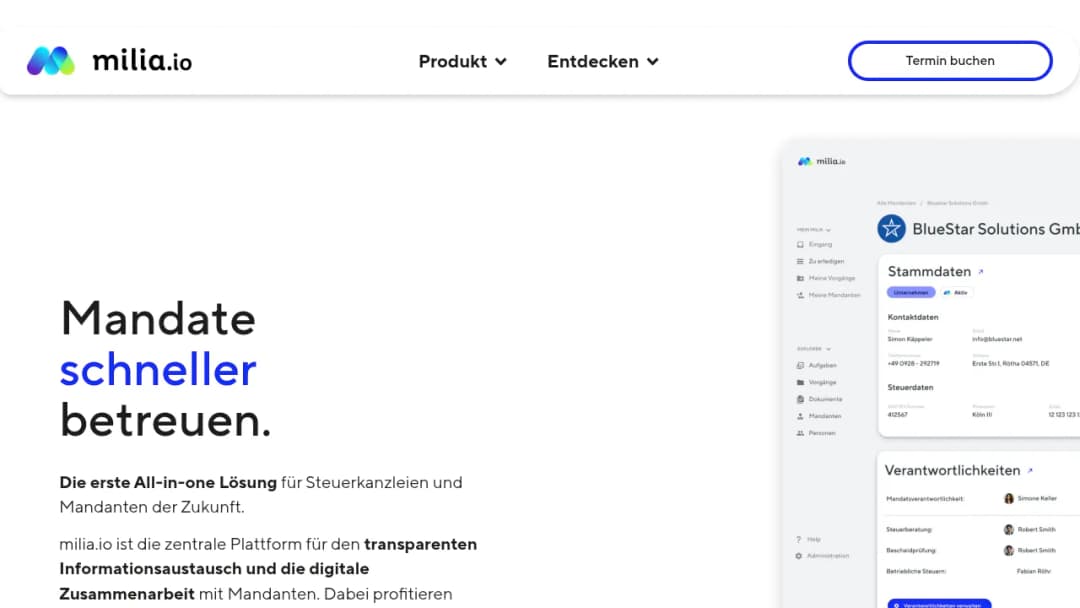Click the arrow icon beside Verantwortlichkeiten

pyautogui.click(x=1030, y=471)
